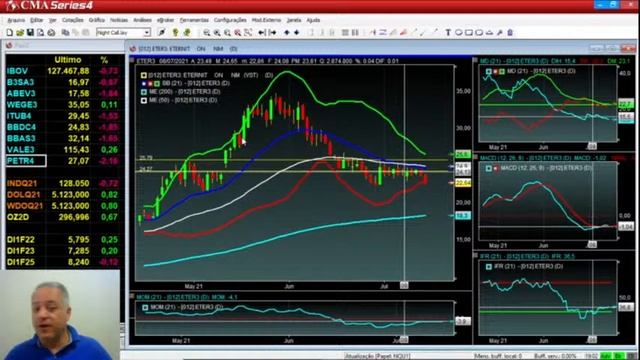The image size is (640, 360).
Task: Select the vertical tile layout icon
Action: click(355, 33)
